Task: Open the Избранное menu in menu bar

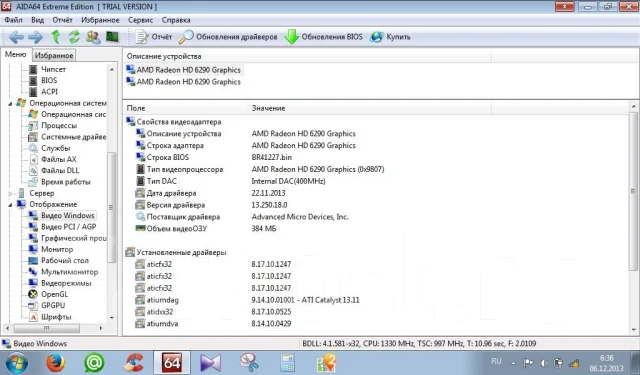Action: click(x=100, y=20)
